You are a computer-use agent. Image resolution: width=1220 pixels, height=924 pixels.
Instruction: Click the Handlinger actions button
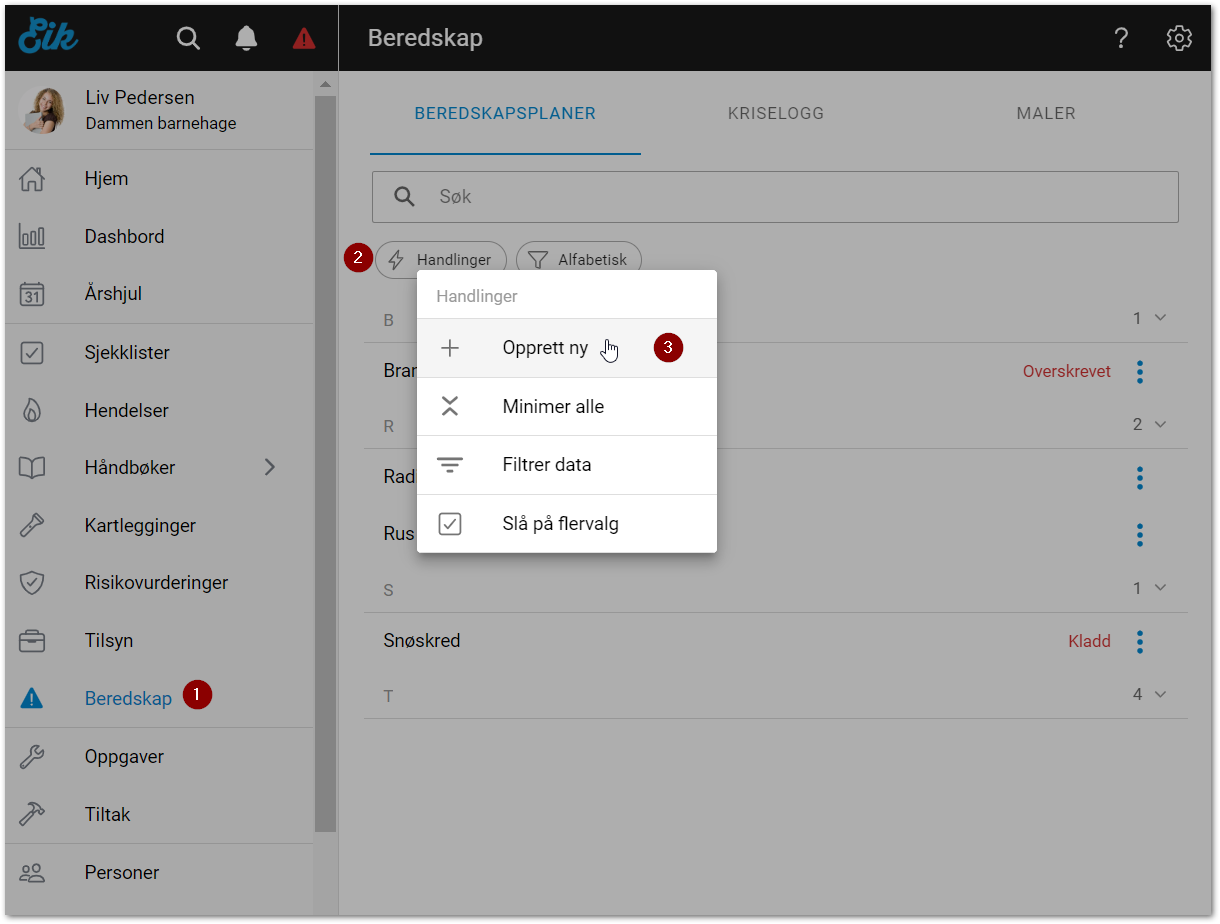440,260
